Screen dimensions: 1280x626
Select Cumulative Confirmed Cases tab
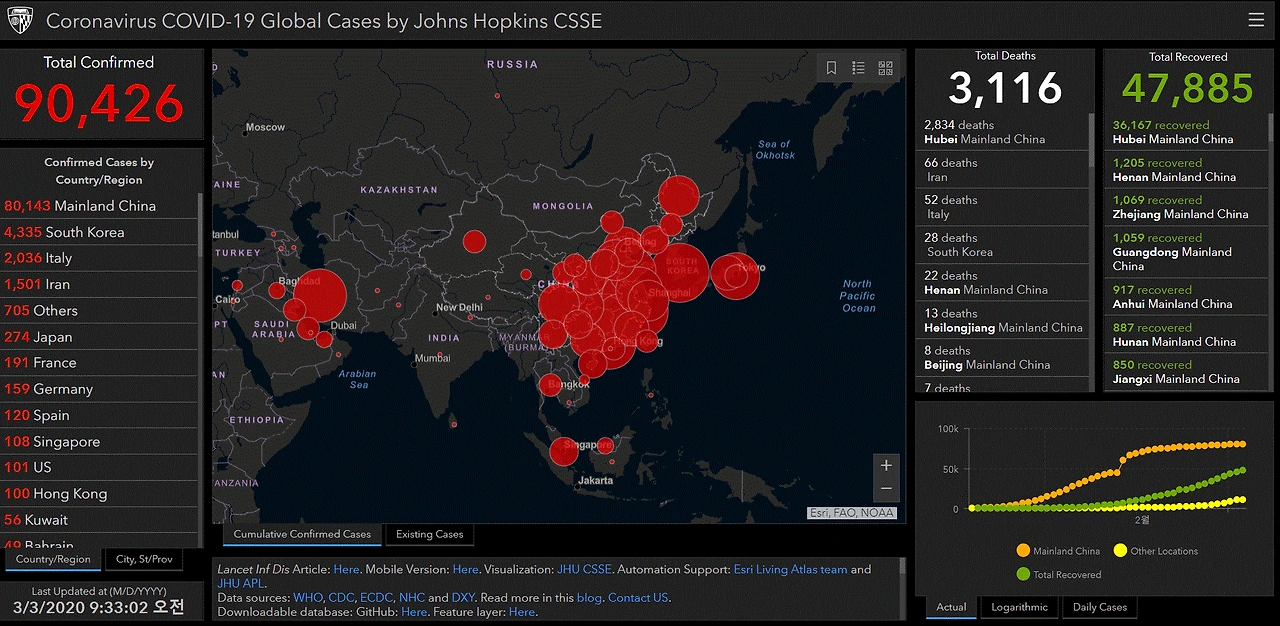pos(302,535)
